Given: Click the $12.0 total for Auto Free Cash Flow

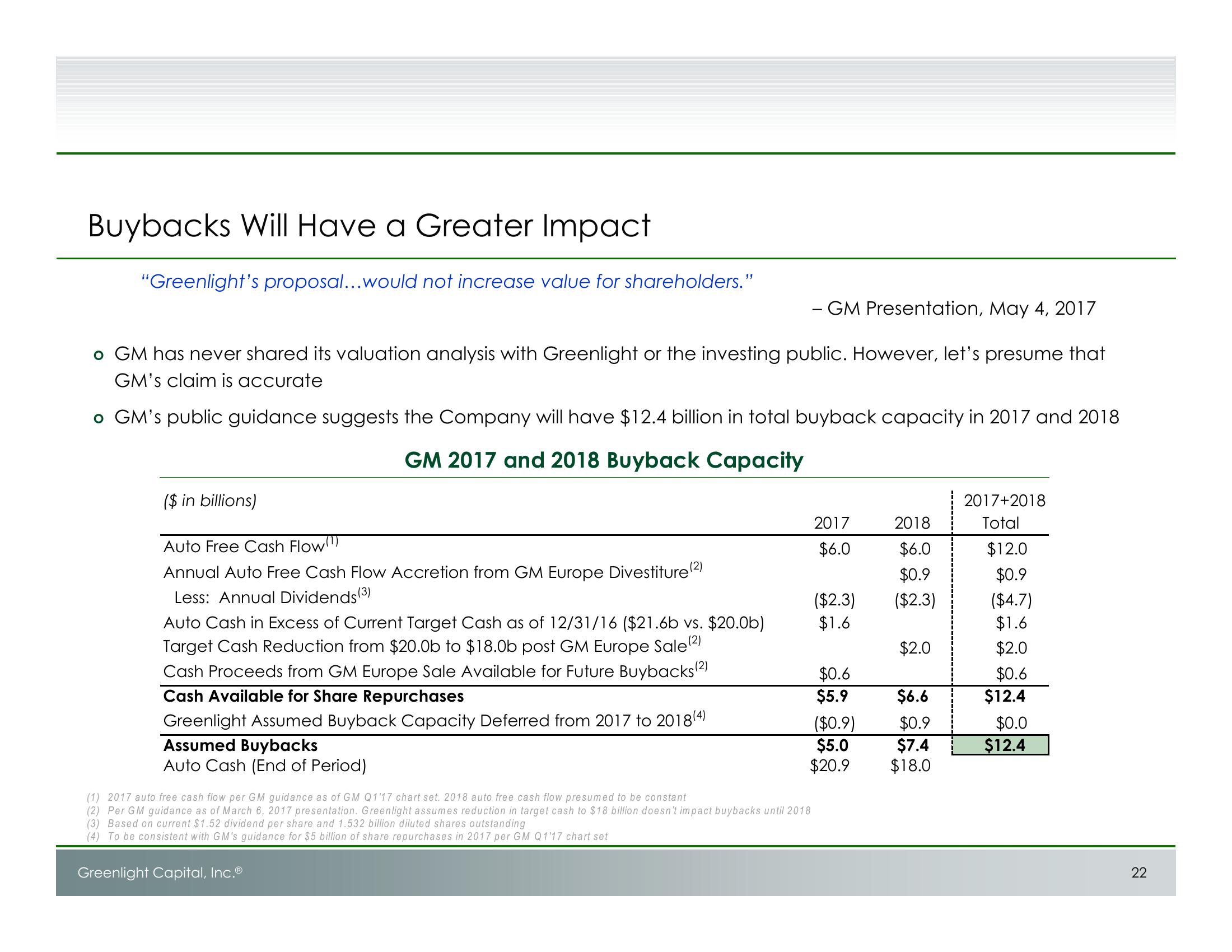Looking at the screenshot, I should point(1007,549).
